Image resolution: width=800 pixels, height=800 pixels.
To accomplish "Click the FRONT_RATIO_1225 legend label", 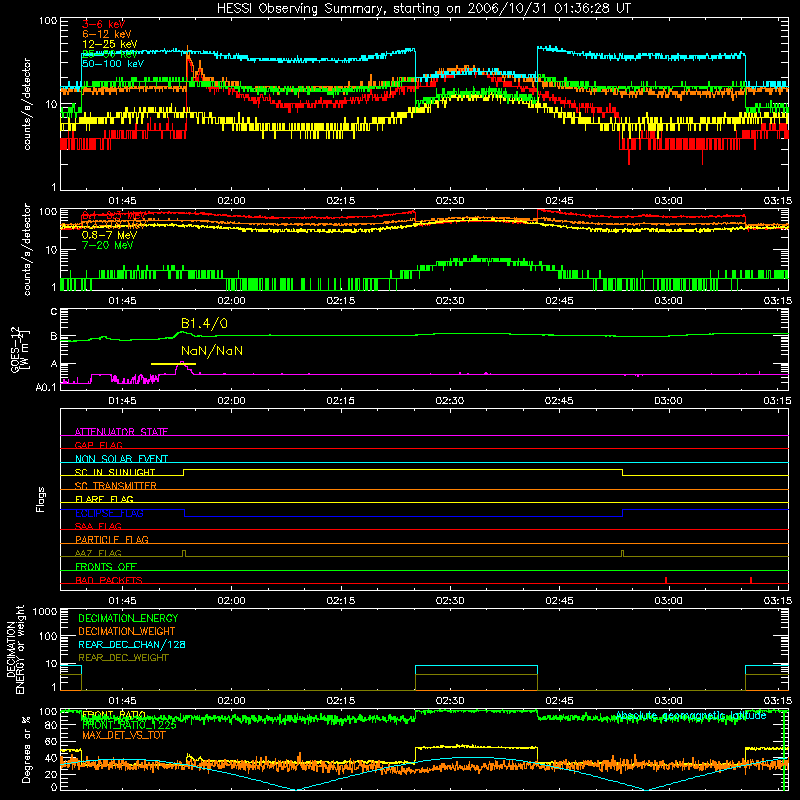I will point(129,725).
